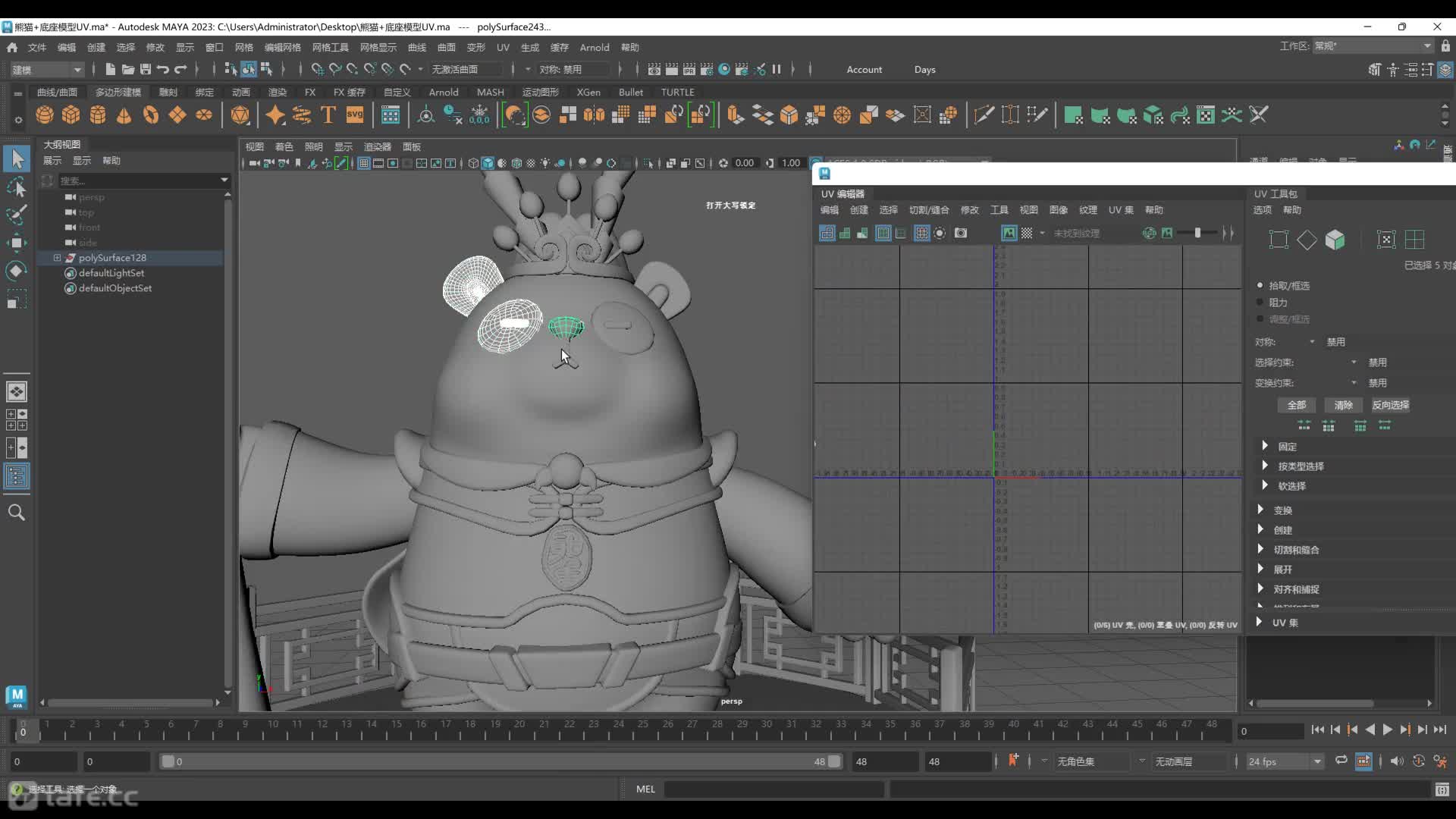The height and width of the screenshot is (819, 1456).
Task: Select the Move tool in toolbox
Action: (x=17, y=243)
